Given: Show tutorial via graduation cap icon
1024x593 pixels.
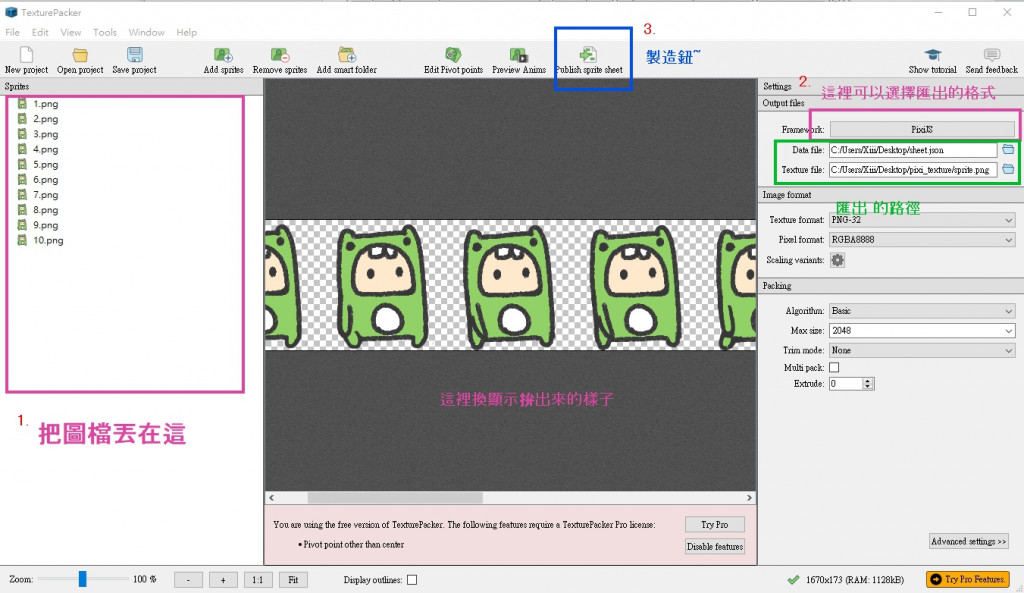Looking at the screenshot, I should point(932,60).
